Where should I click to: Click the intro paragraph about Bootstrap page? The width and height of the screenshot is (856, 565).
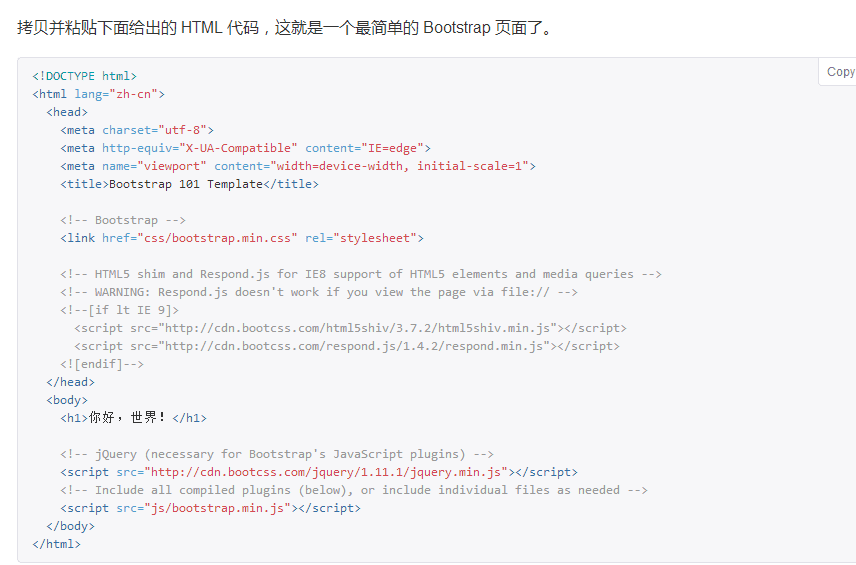click(x=285, y=27)
